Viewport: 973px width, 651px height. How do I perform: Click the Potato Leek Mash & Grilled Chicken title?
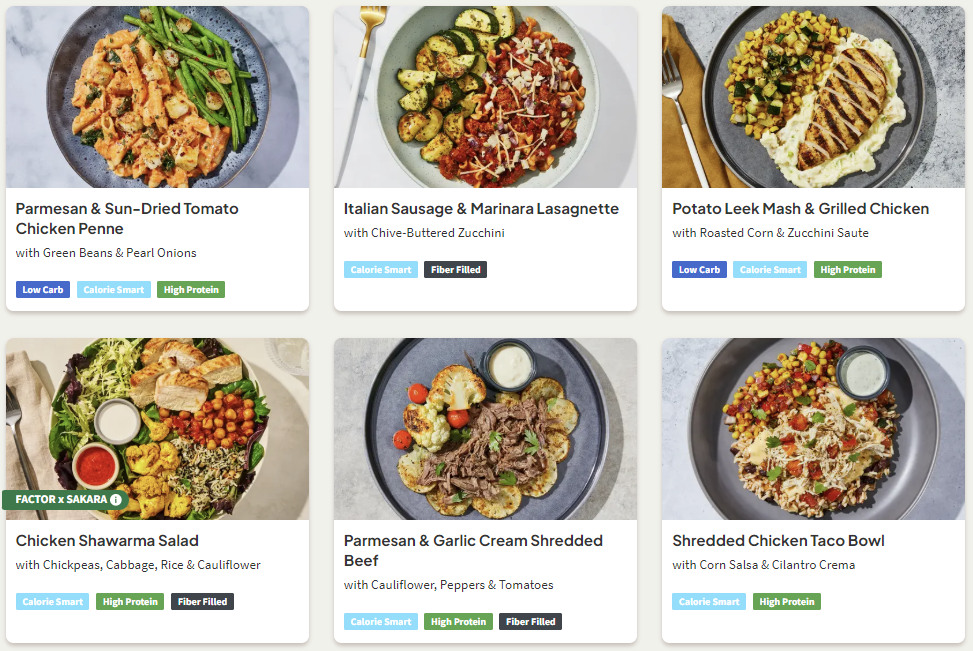(800, 209)
